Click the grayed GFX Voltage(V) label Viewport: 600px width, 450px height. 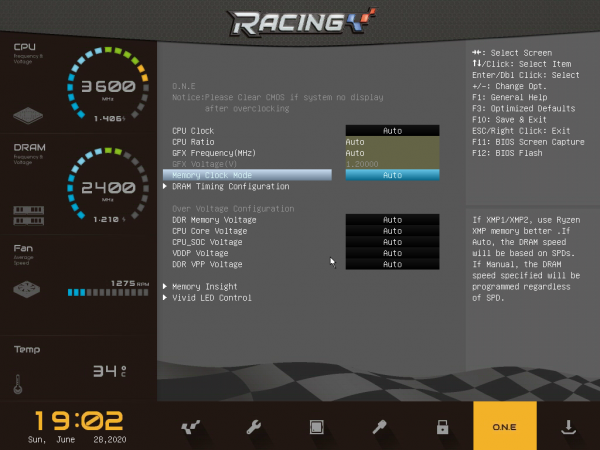pyautogui.click(x=205, y=164)
